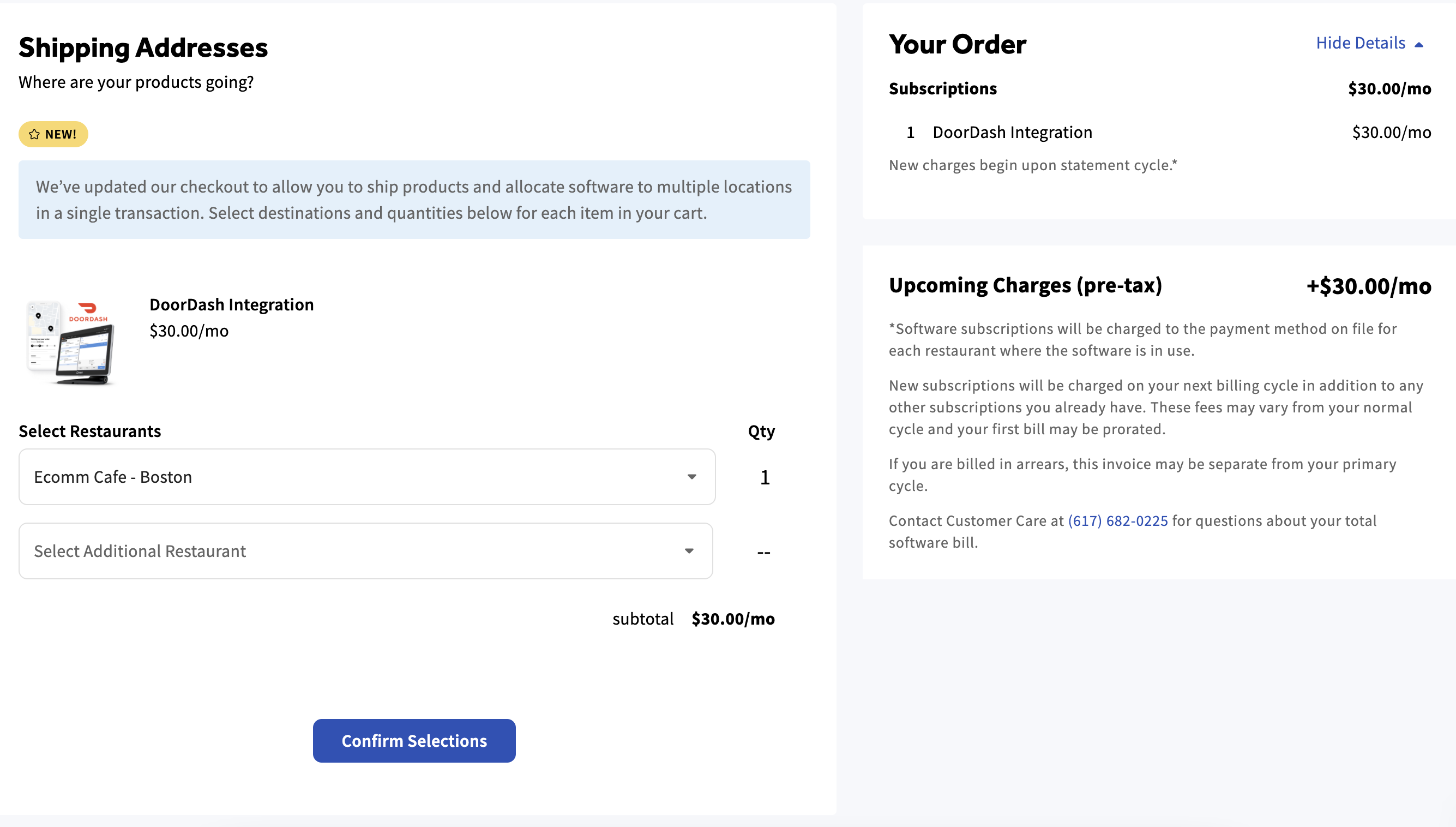Click the arrow on Additional Restaurant dropdown
The width and height of the screenshot is (1456, 827).
(689, 551)
